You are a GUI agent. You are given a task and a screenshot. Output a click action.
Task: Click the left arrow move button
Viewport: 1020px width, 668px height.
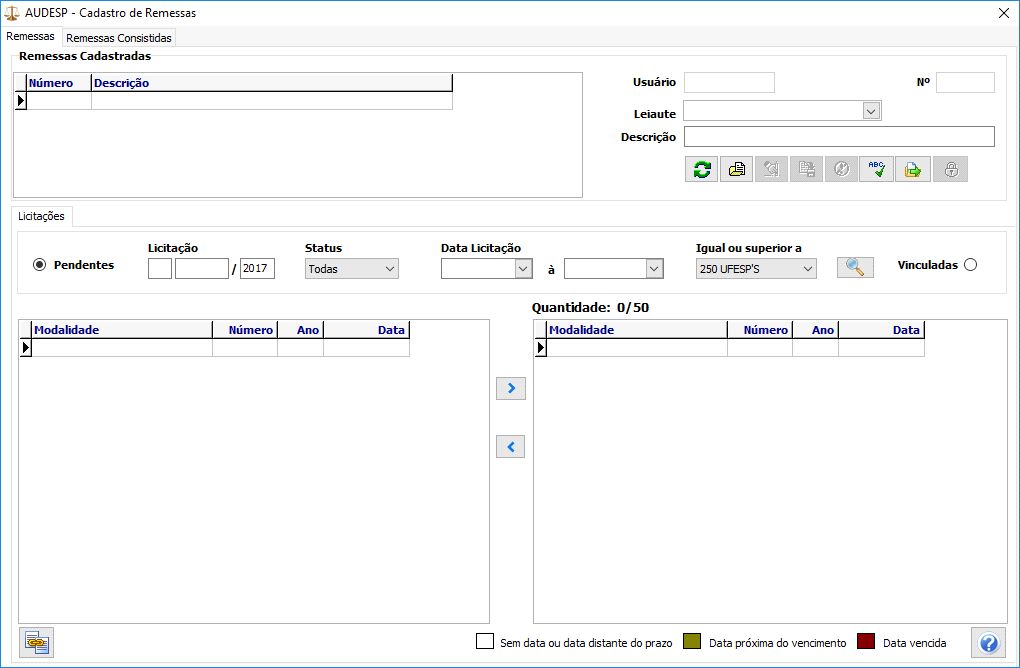(x=511, y=447)
